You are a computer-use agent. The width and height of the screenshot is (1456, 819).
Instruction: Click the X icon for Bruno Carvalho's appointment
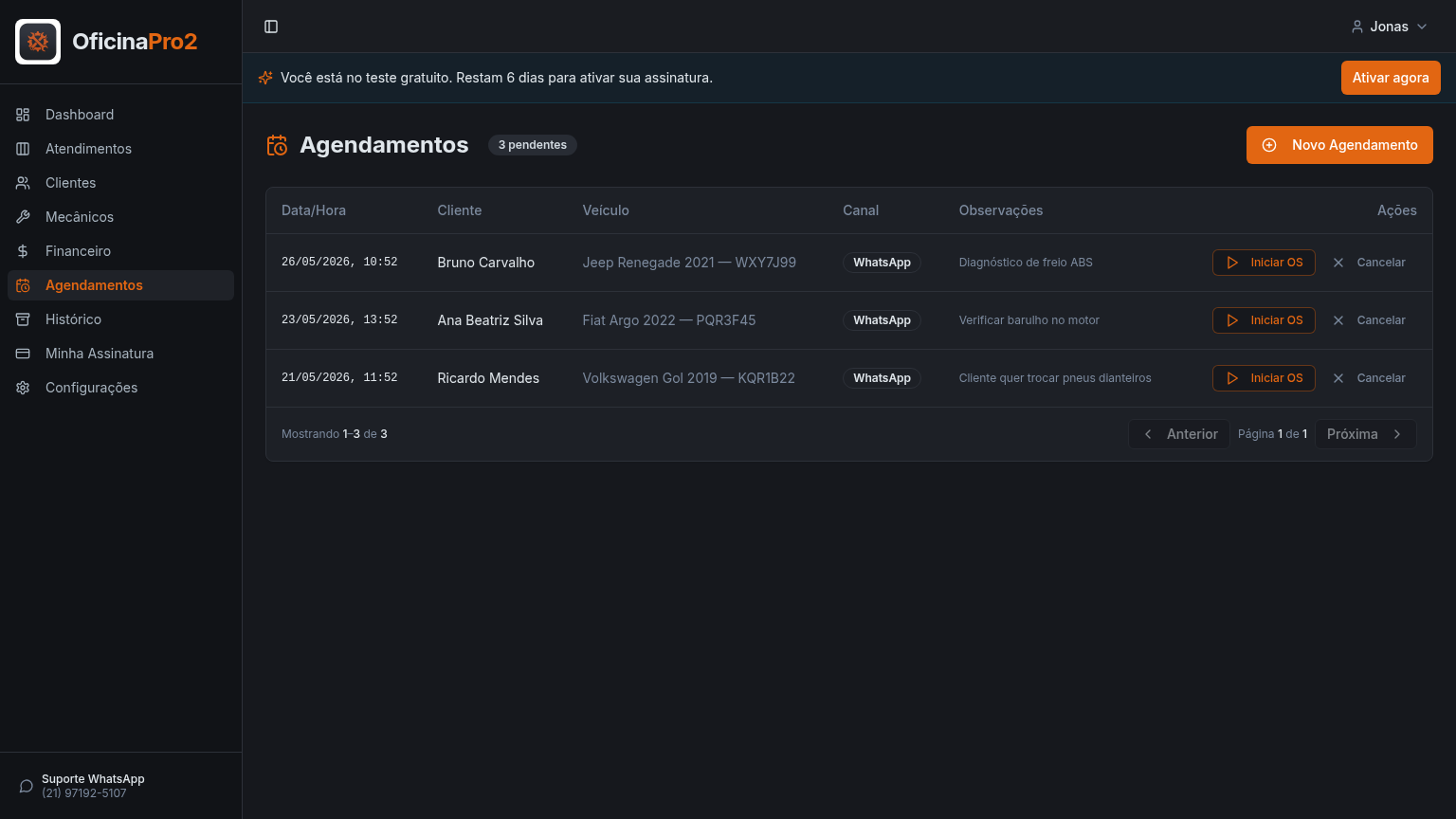[x=1338, y=263]
